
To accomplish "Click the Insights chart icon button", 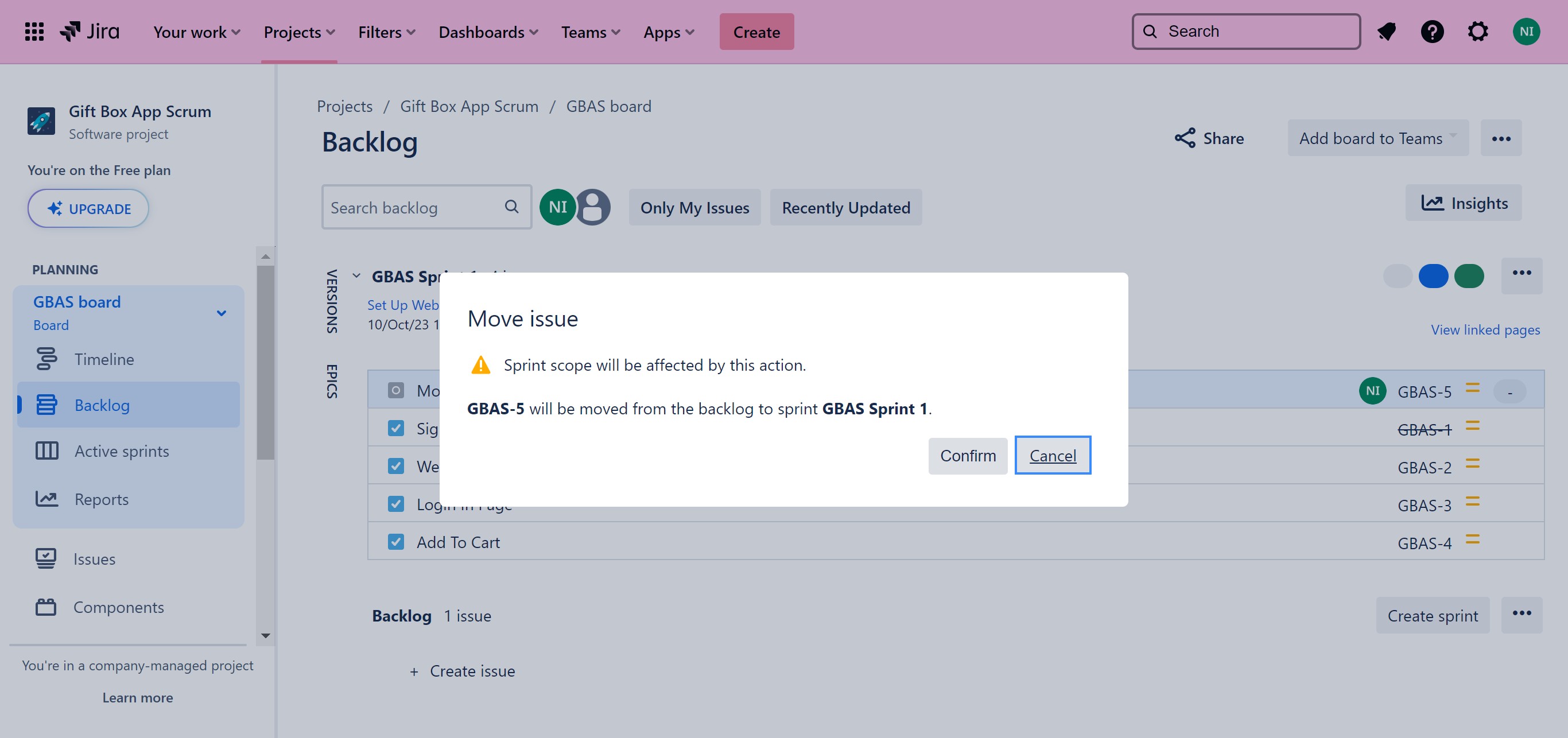I will (1464, 203).
